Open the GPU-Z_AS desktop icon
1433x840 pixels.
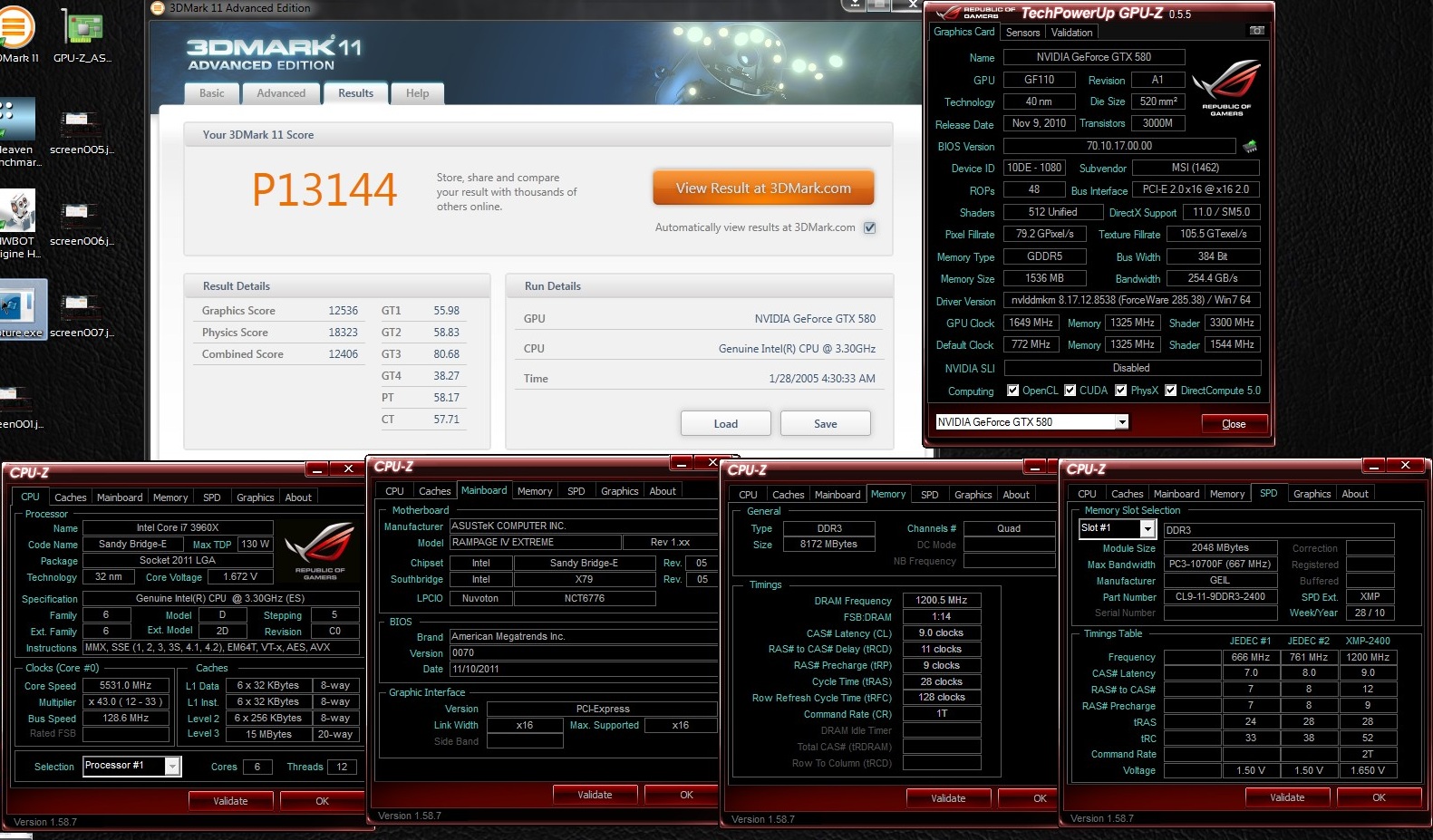82,34
